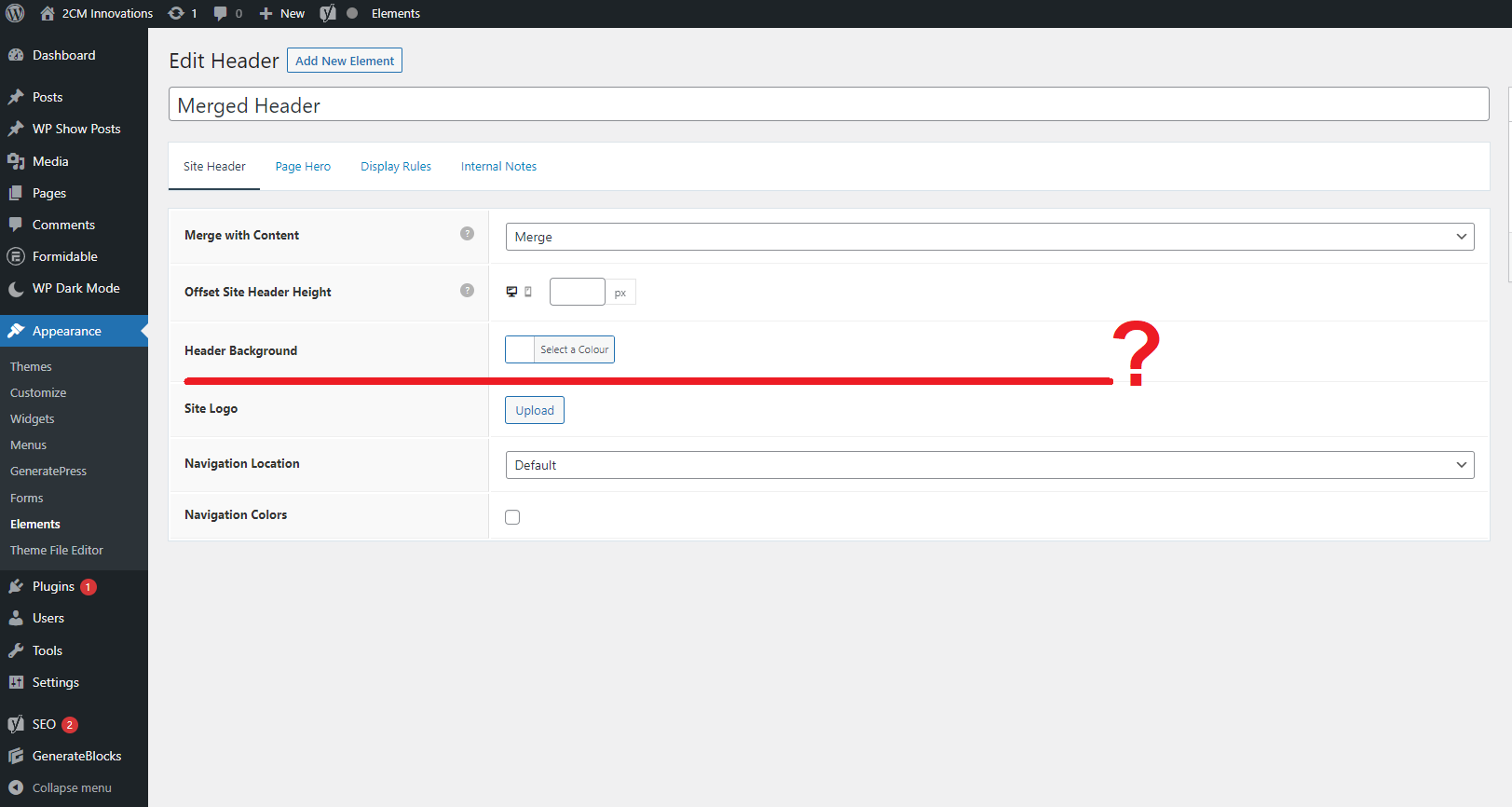Screen dimensions: 1512x807
Task: Click the Appearance paintbrush icon
Action: [x=16, y=331]
